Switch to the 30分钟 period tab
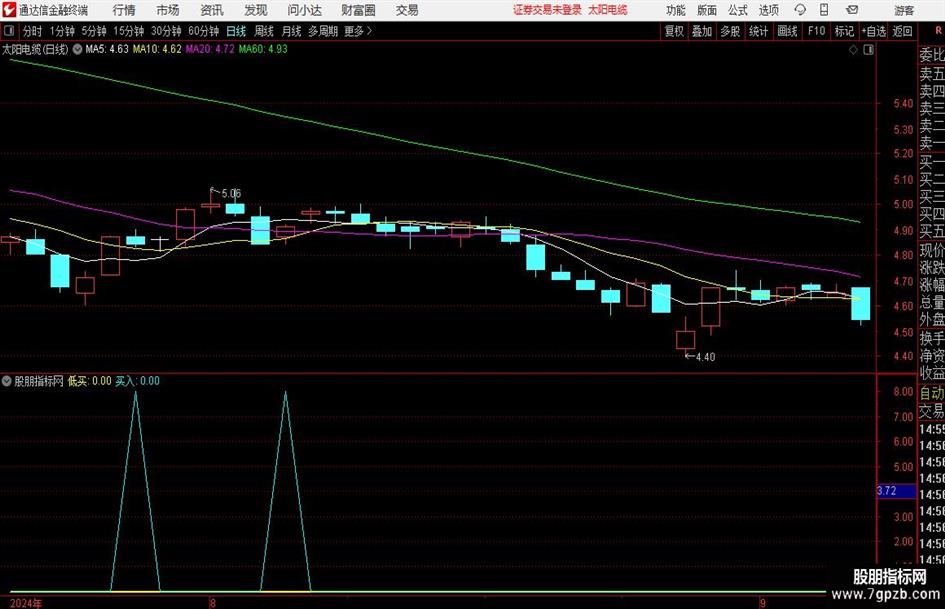The image size is (945, 609). point(166,31)
